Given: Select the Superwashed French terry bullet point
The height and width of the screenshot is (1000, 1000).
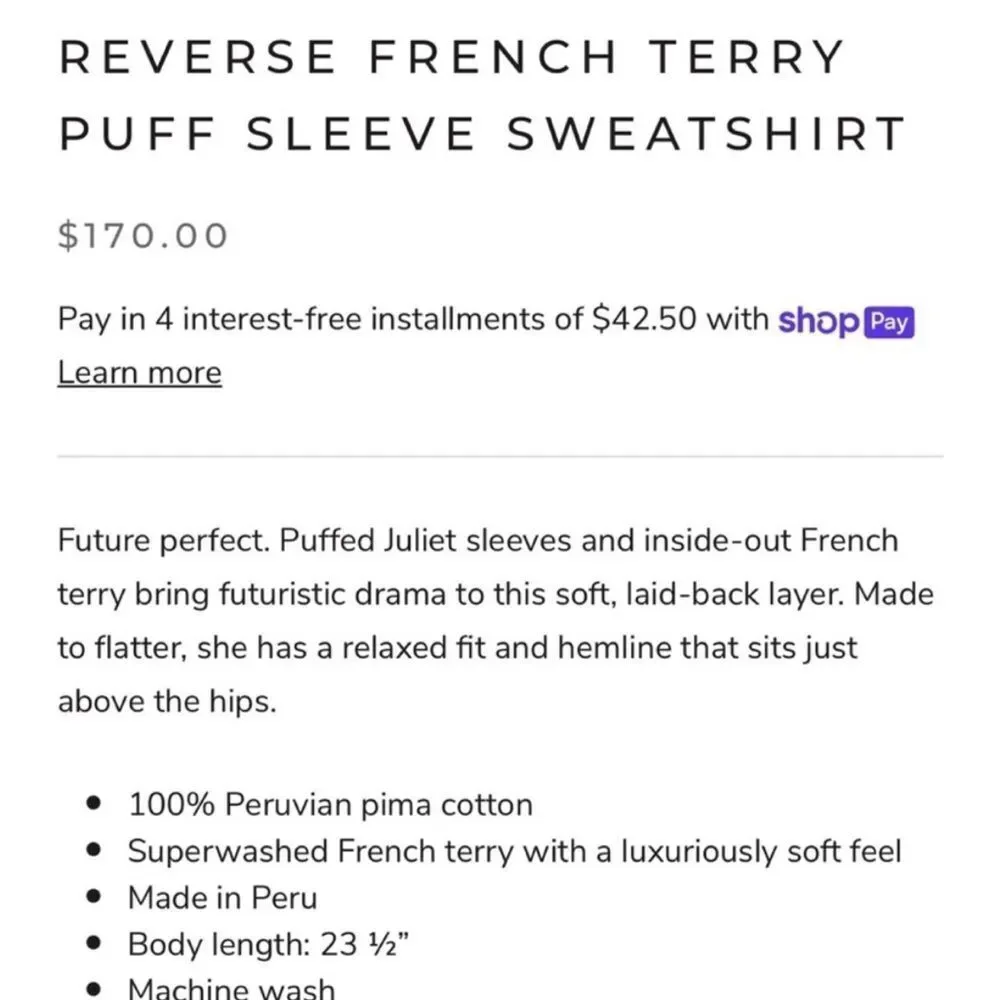Looking at the screenshot, I should click(x=513, y=851).
